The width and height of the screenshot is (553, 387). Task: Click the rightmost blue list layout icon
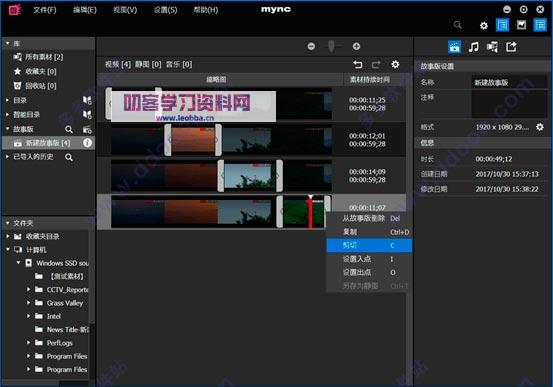pos(540,25)
